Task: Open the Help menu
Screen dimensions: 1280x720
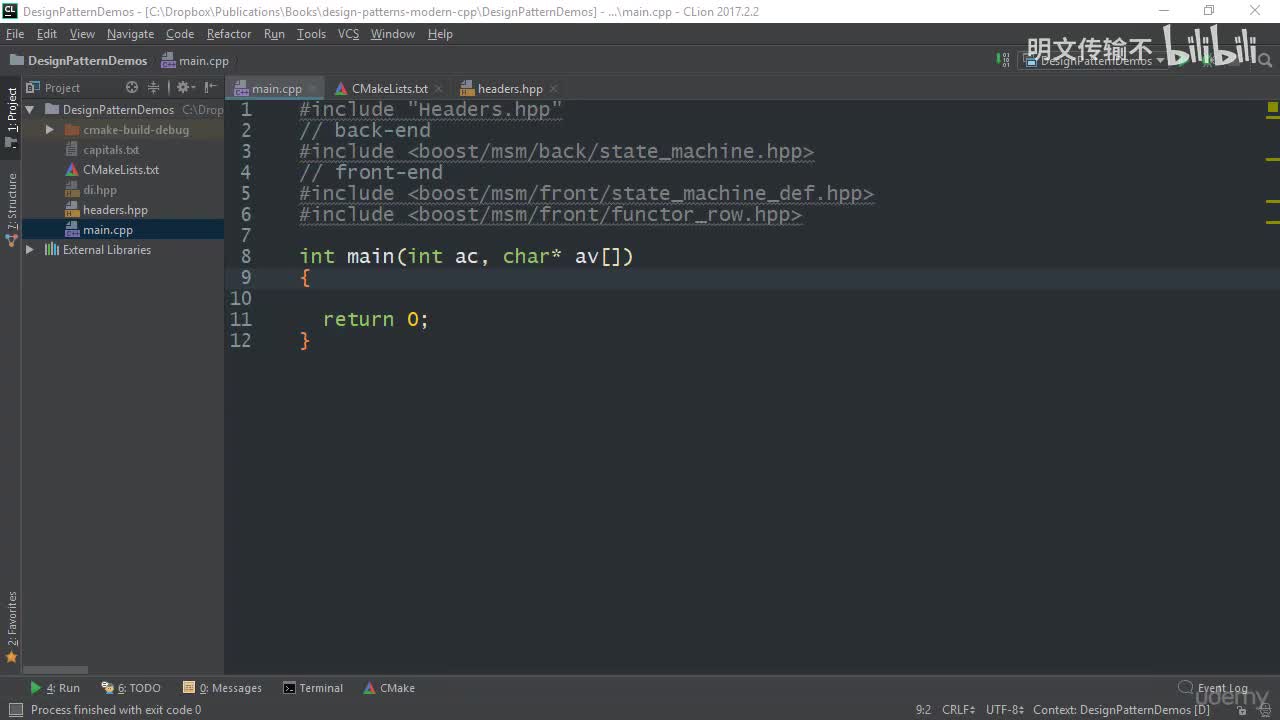Action: coord(440,34)
